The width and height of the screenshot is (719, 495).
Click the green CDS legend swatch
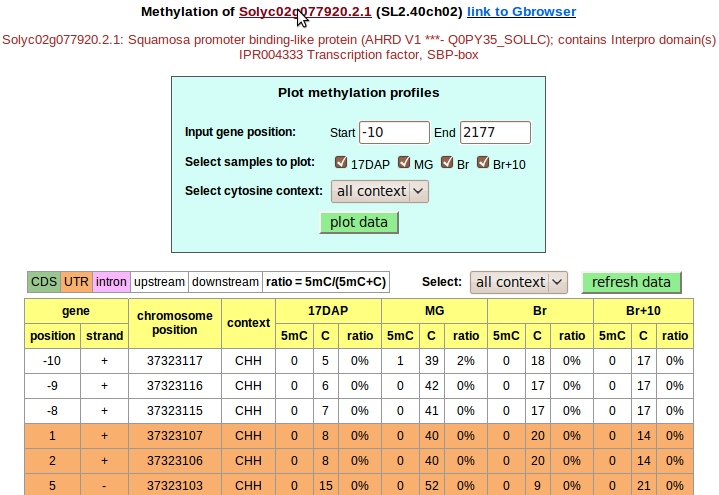[44, 282]
